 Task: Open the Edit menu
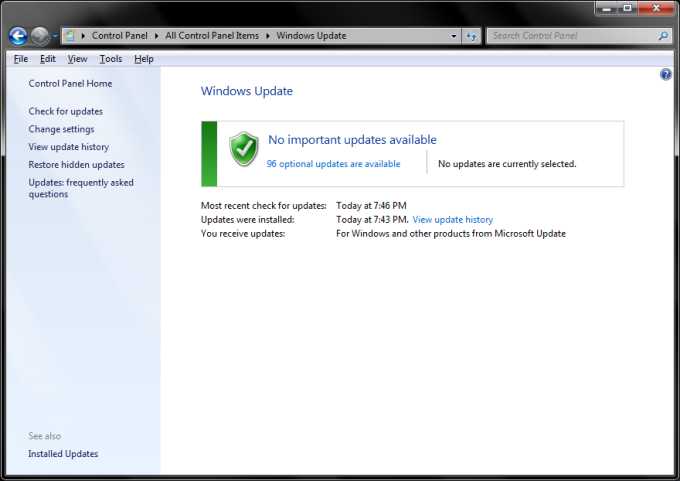click(48, 59)
